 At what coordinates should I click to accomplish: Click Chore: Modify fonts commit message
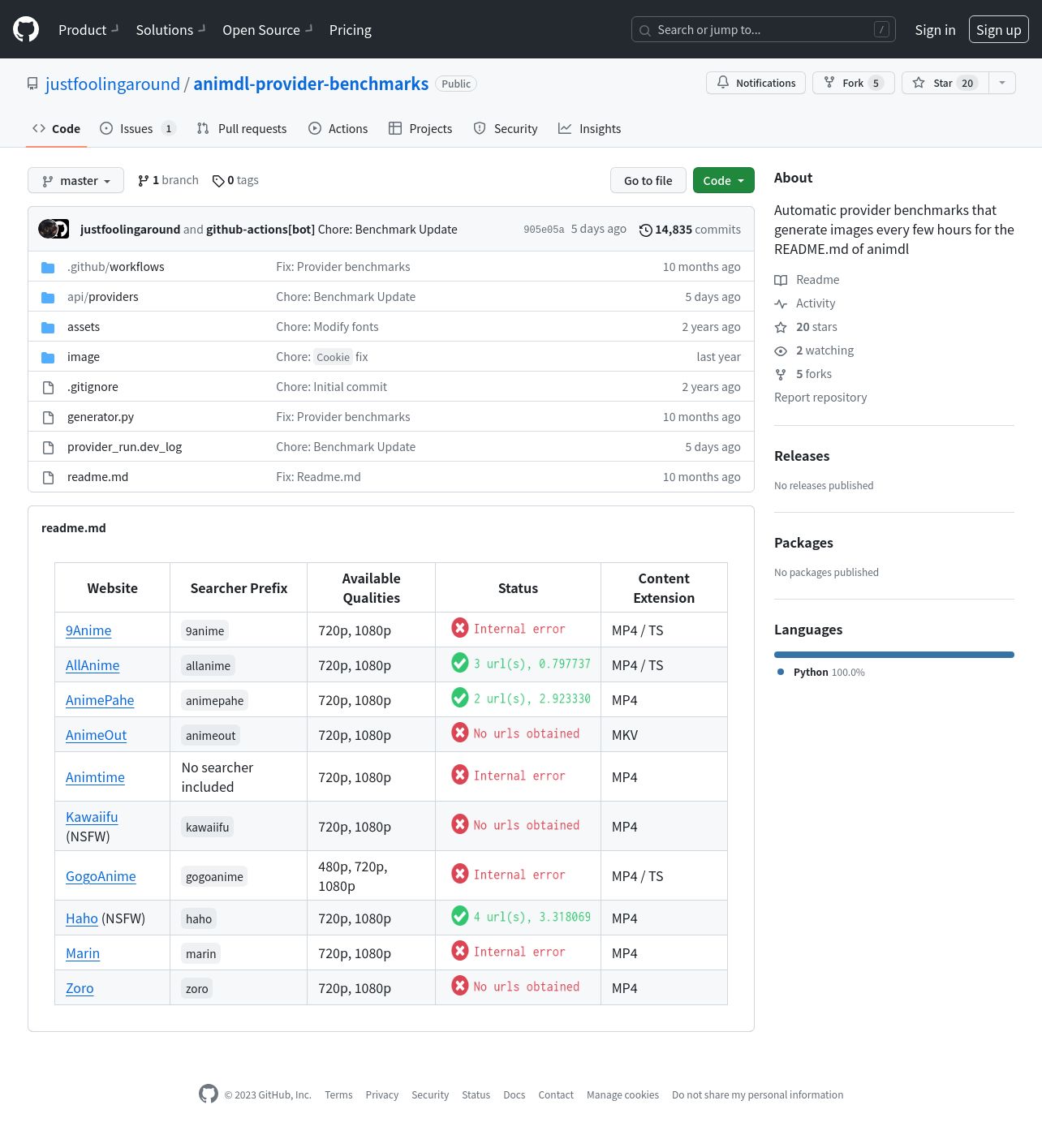(x=327, y=327)
